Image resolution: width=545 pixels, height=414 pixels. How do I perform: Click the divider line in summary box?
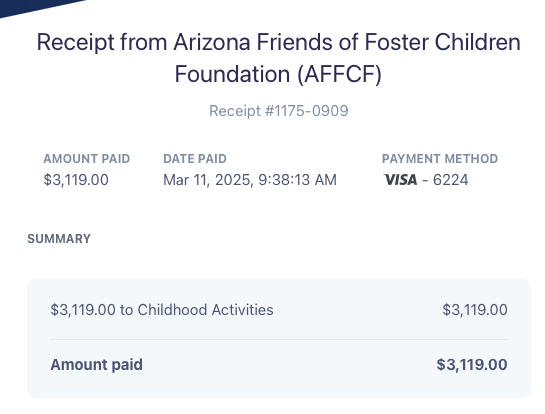[x=279, y=339]
